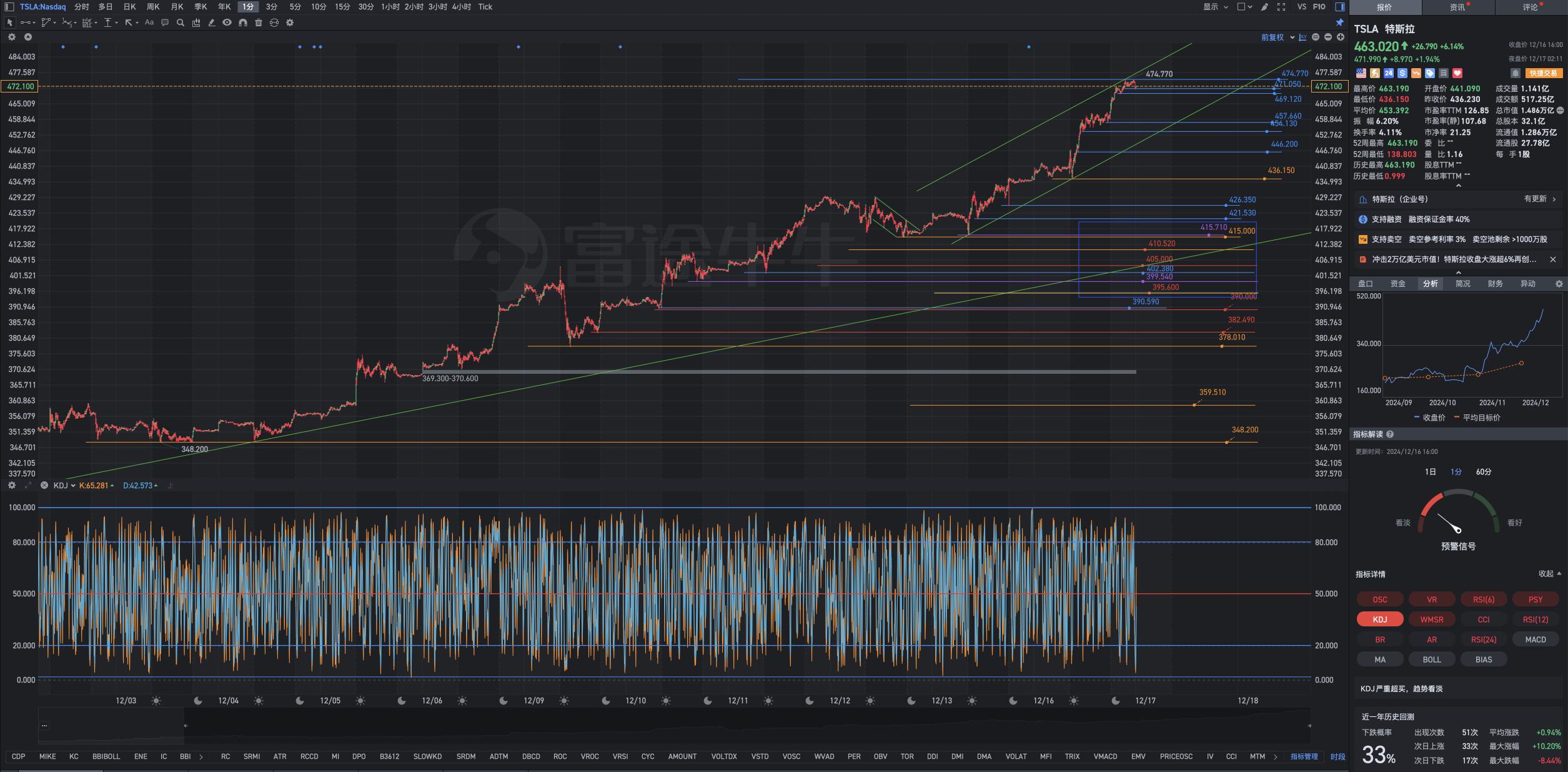Select the cursor pointer drawing tool

9,23
